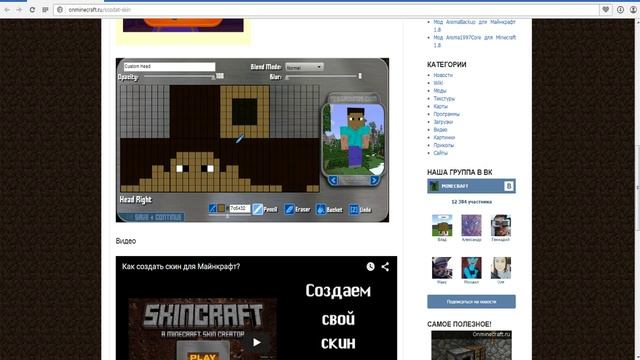This screenshot has width=640, height=360.
Task: Open VK member avatar Александр
Action: tap(471, 225)
